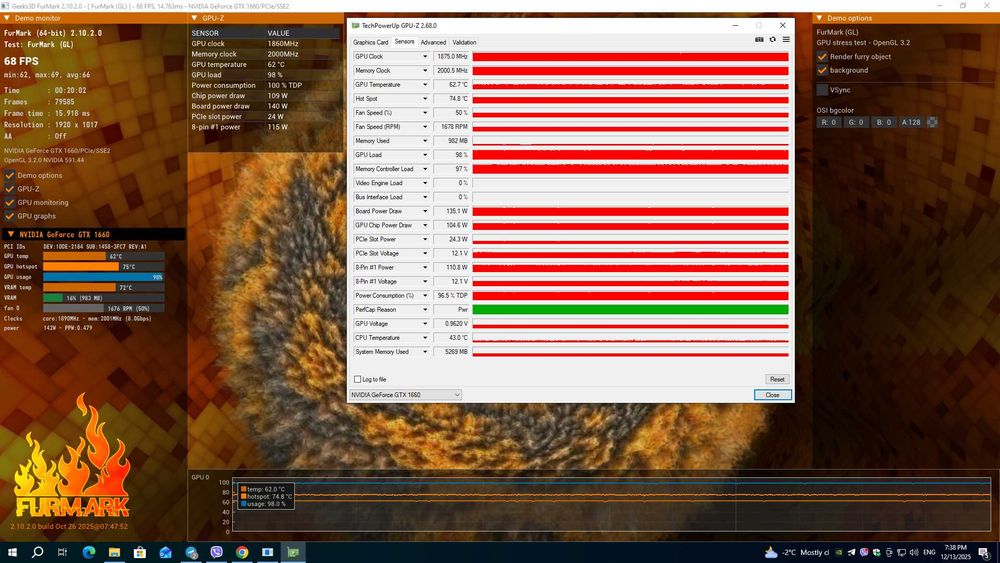This screenshot has width=1000, height=563.
Task: Switch to the Advanced tab
Action: [x=433, y=42]
